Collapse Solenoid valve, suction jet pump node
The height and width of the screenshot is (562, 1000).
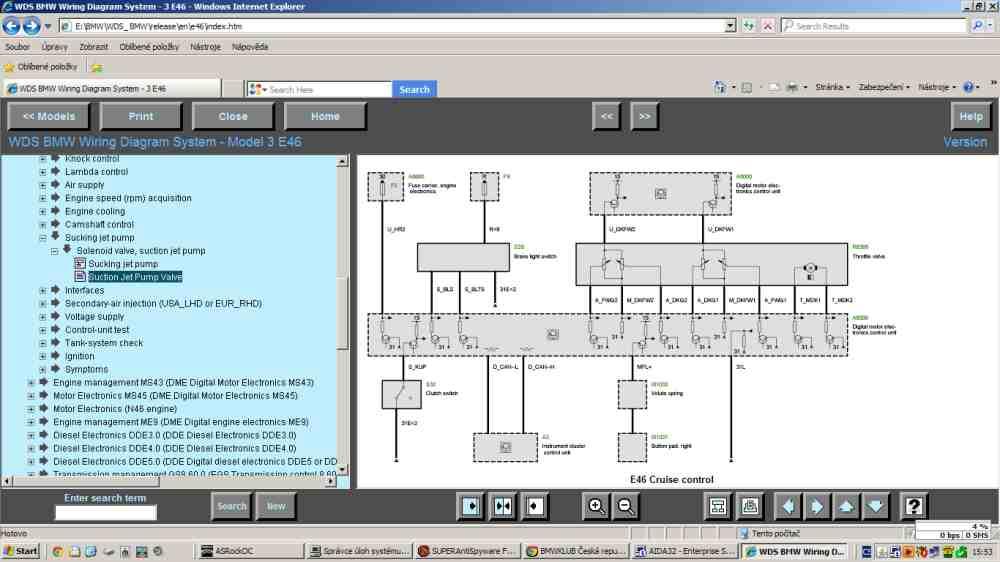[54, 251]
